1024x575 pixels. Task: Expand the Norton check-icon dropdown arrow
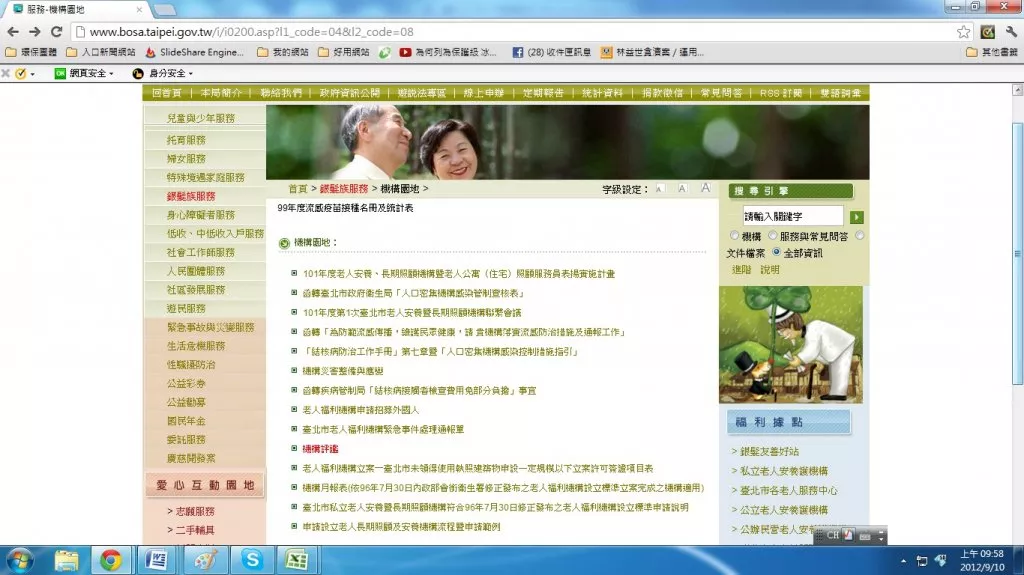click(32, 74)
